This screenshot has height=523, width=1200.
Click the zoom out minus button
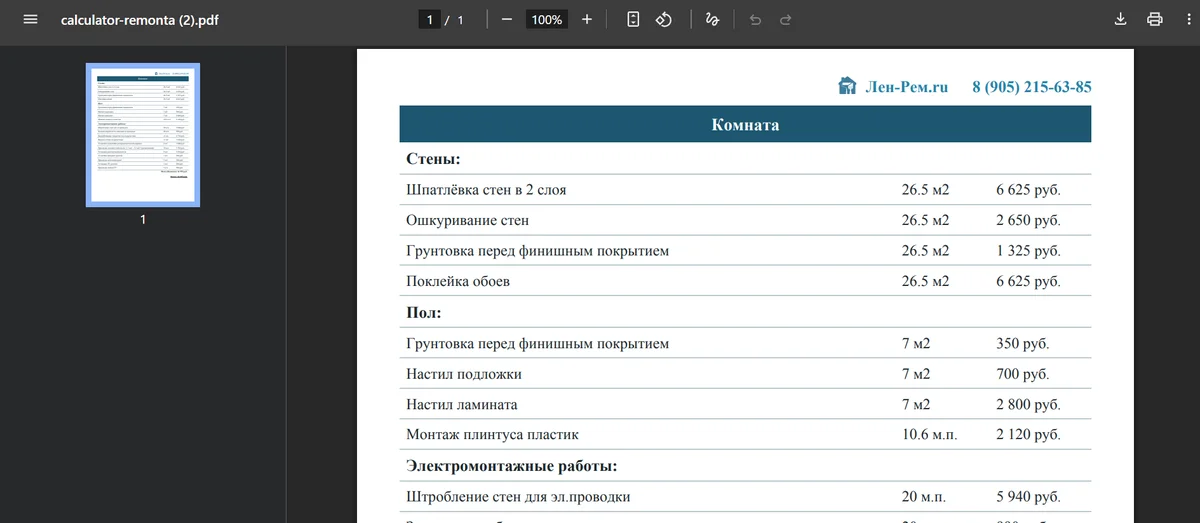point(507,20)
